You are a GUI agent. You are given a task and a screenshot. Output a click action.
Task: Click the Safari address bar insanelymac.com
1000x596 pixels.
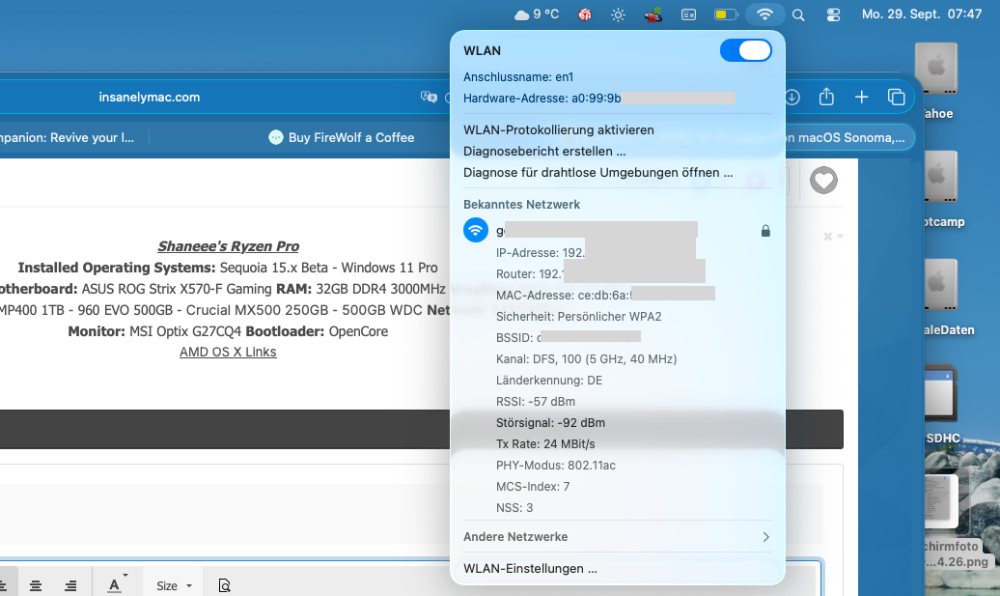coord(149,98)
